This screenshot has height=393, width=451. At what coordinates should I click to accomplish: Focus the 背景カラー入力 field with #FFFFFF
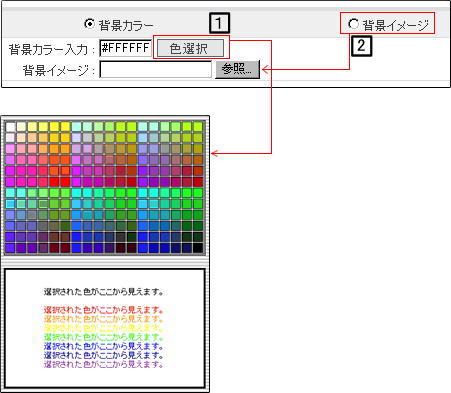point(125,48)
